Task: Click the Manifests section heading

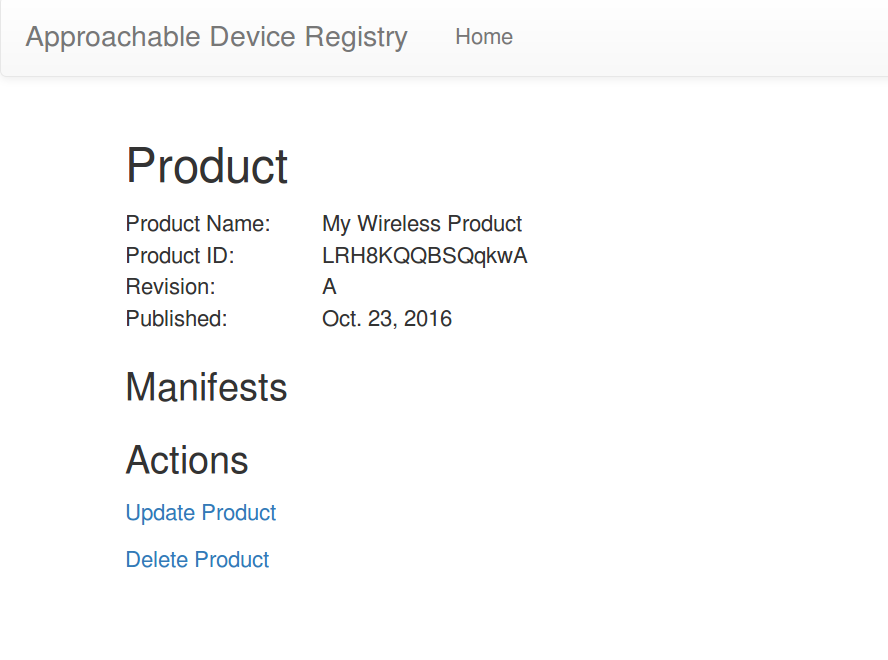Action: (x=206, y=388)
